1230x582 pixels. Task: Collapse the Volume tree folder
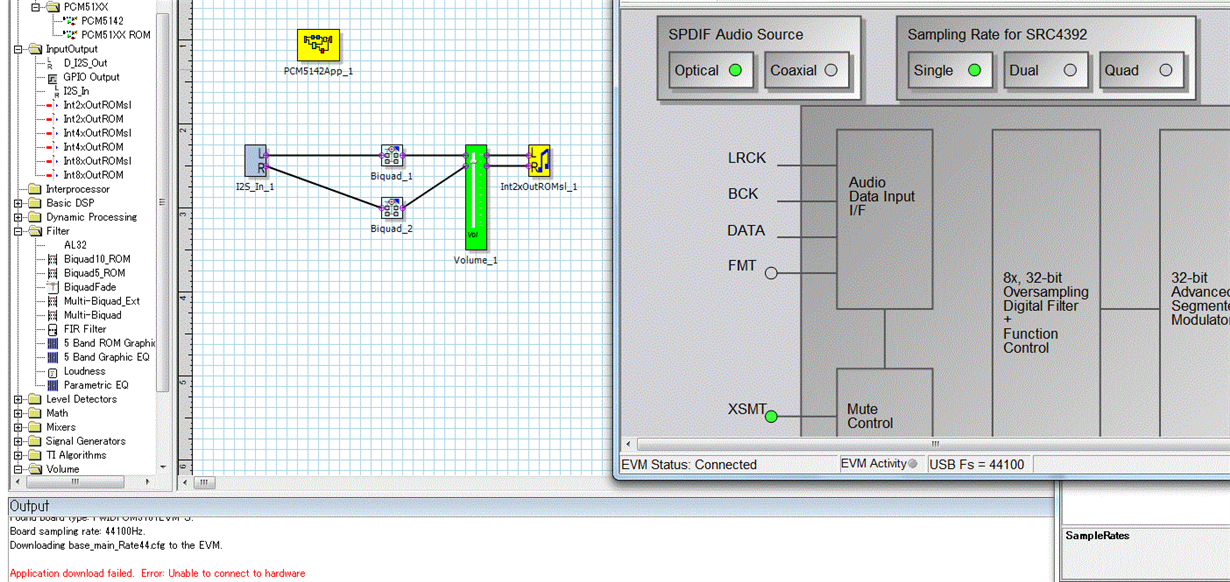pyautogui.click(x=19, y=469)
